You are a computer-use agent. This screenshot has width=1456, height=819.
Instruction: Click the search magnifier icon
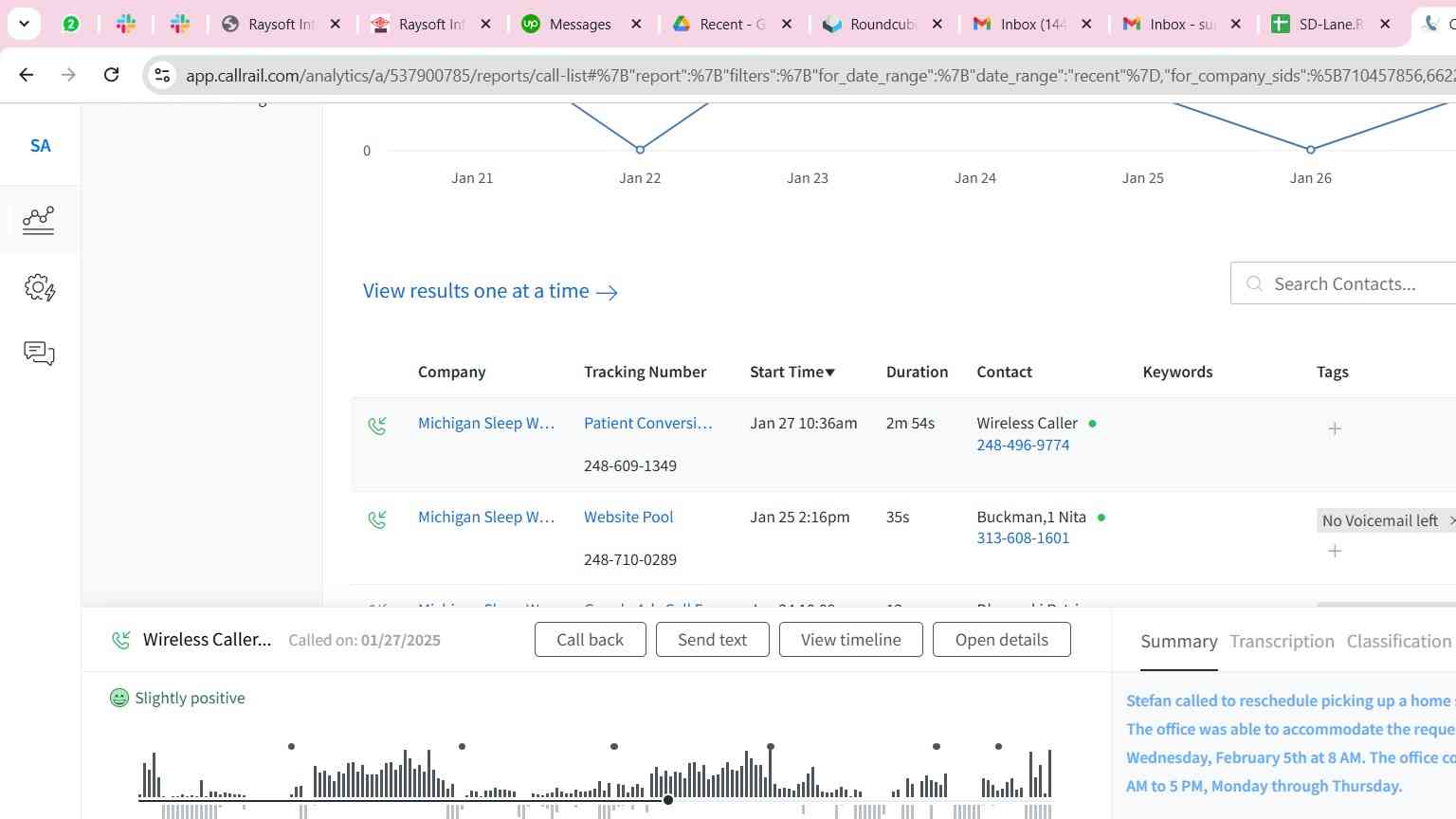[1254, 283]
